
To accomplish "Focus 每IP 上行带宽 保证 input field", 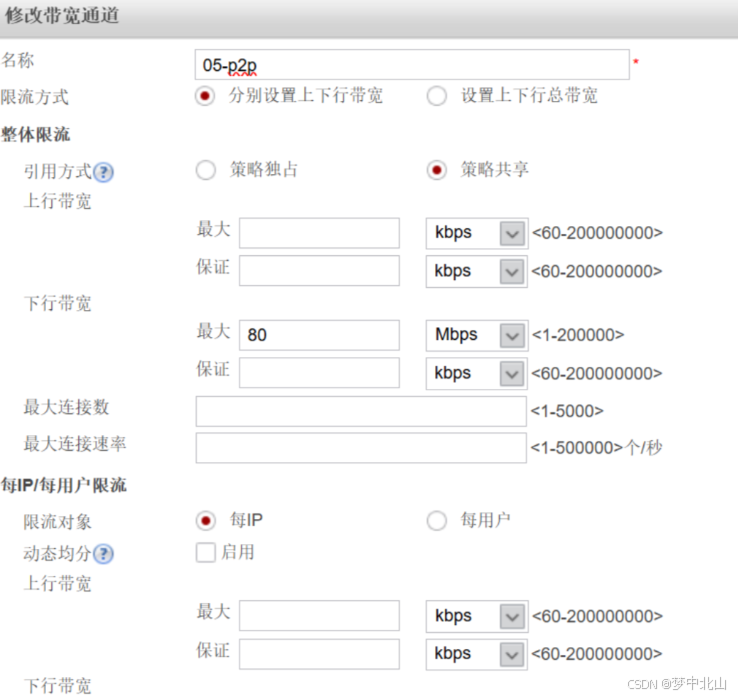I will (x=319, y=654).
